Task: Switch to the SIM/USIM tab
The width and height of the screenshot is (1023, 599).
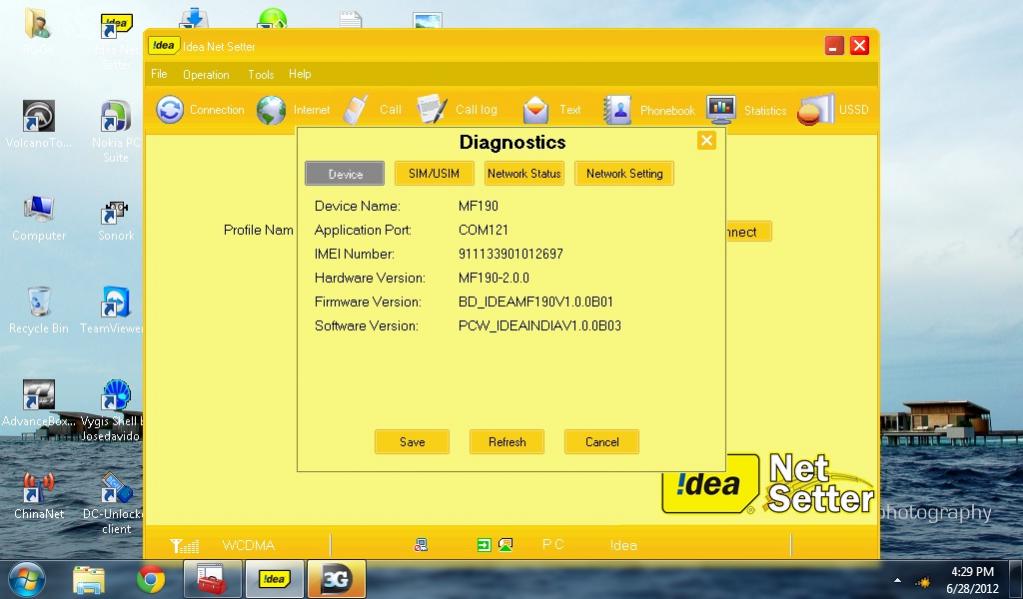Action: 434,174
